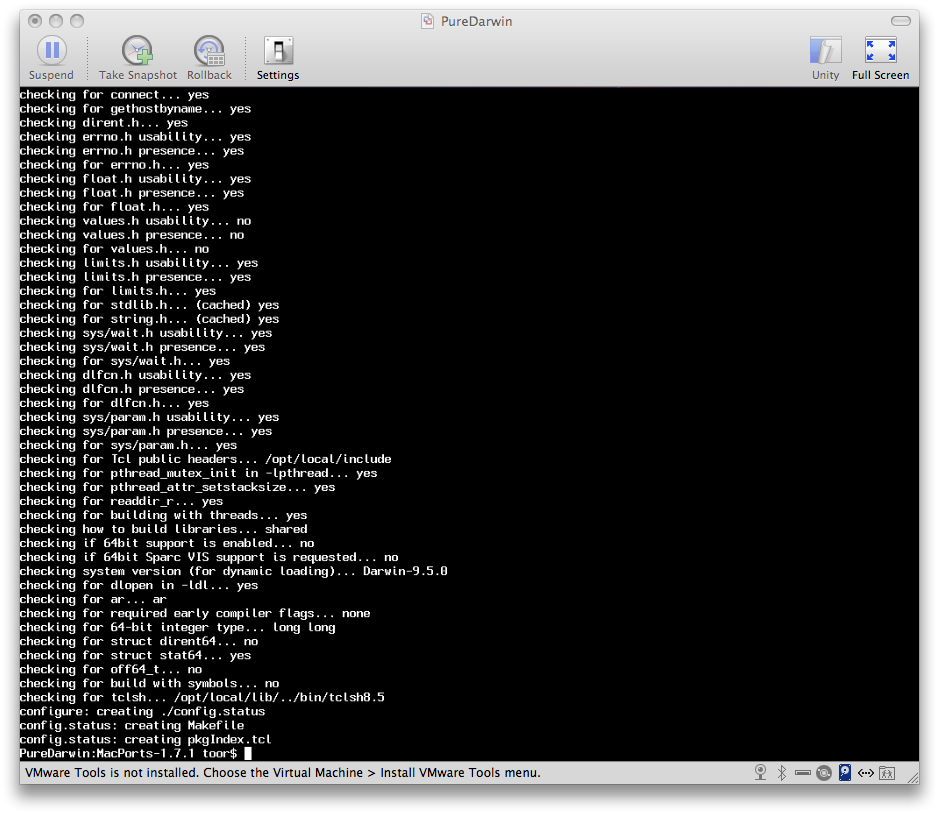Screen dimensions: 939x814
Task: Click the hard disk status icon
Action: (x=845, y=773)
